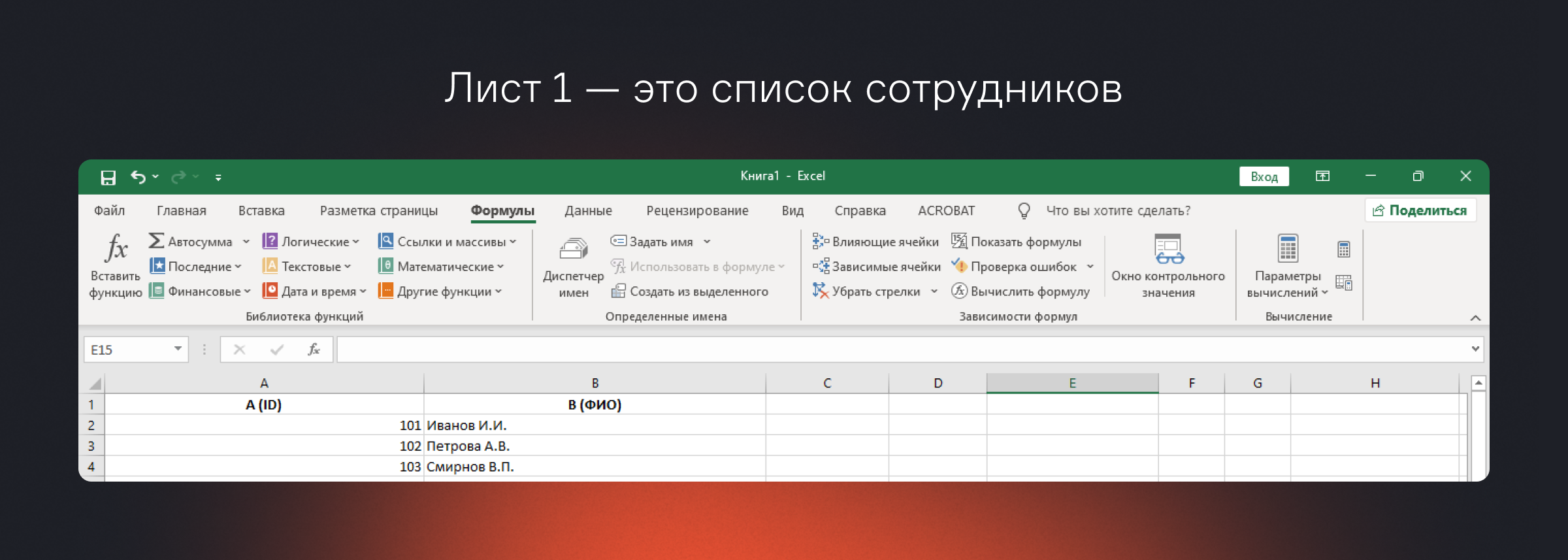The width and height of the screenshot is (1568, 560).
Task: Click the Save icon in title bar
Action: 108,177
